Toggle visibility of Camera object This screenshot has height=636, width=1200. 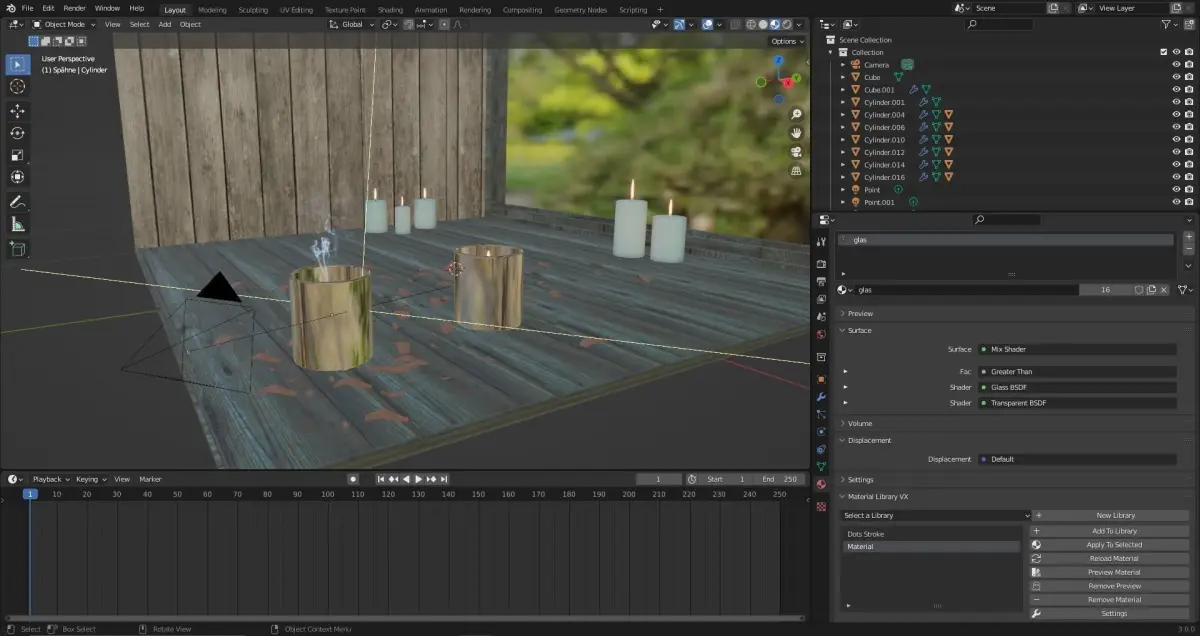1176,65
